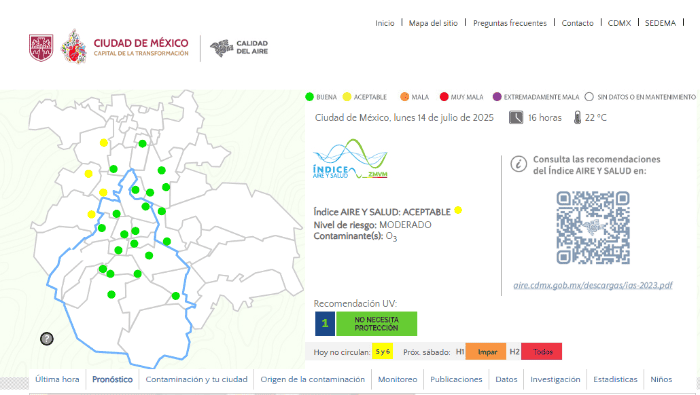Open the Mapa del sitio link
Viewport: 700px width, 395px height.
point(433,23)
